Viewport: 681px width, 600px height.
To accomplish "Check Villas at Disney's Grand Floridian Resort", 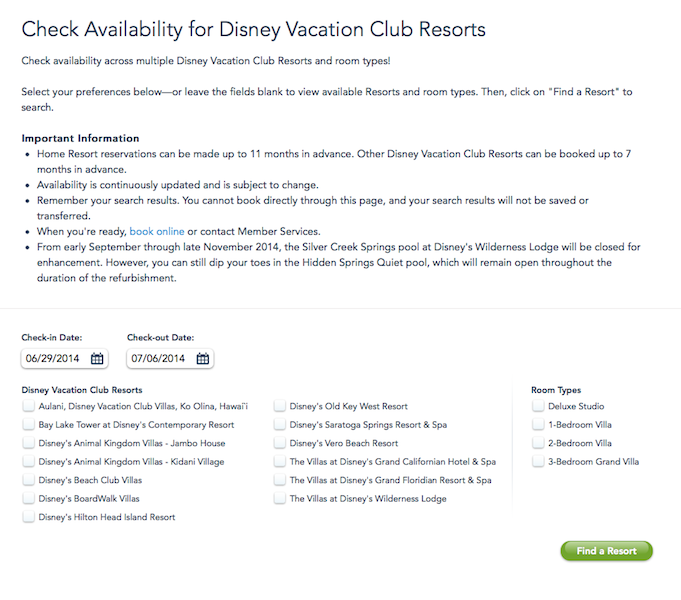I will [x=280, y=480].
